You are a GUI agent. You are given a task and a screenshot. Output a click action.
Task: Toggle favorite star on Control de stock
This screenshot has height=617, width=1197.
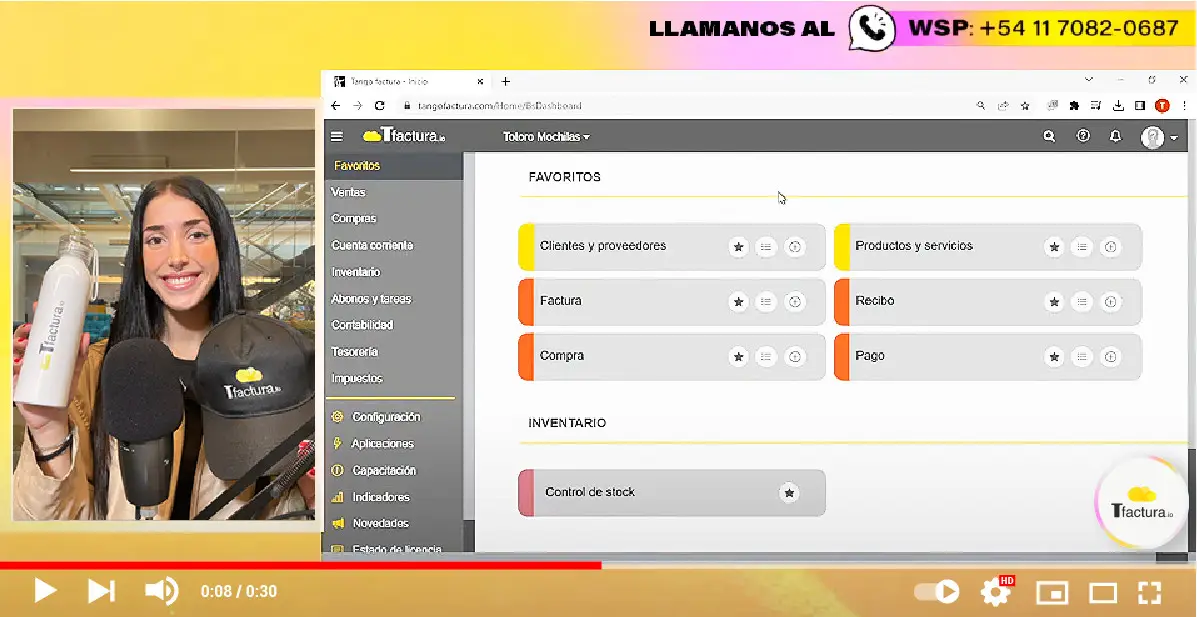click(789, 493)
